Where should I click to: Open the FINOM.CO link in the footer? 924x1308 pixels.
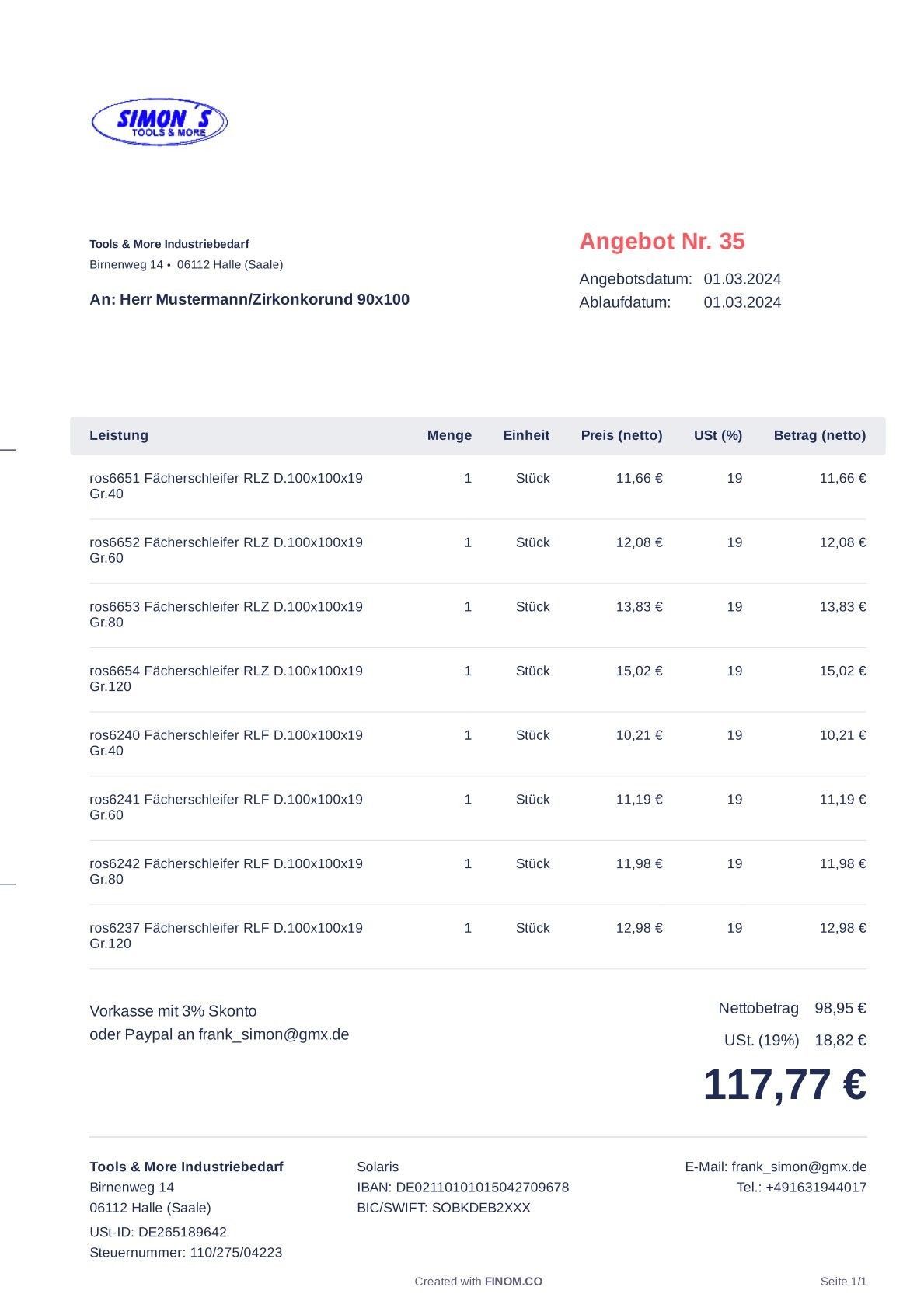513,1282
